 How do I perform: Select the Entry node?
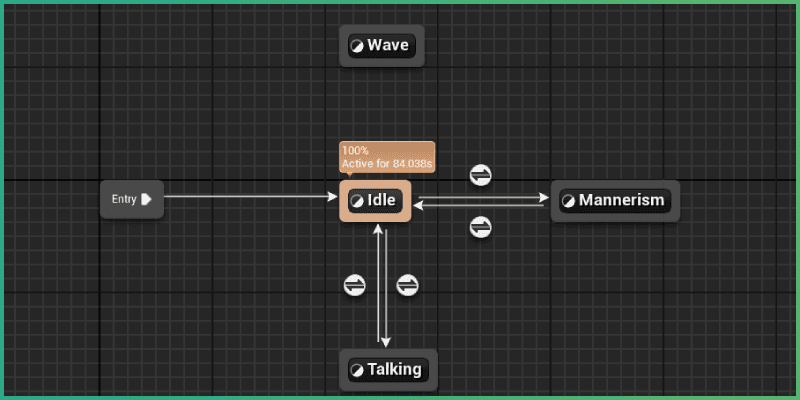click(132, 199)
